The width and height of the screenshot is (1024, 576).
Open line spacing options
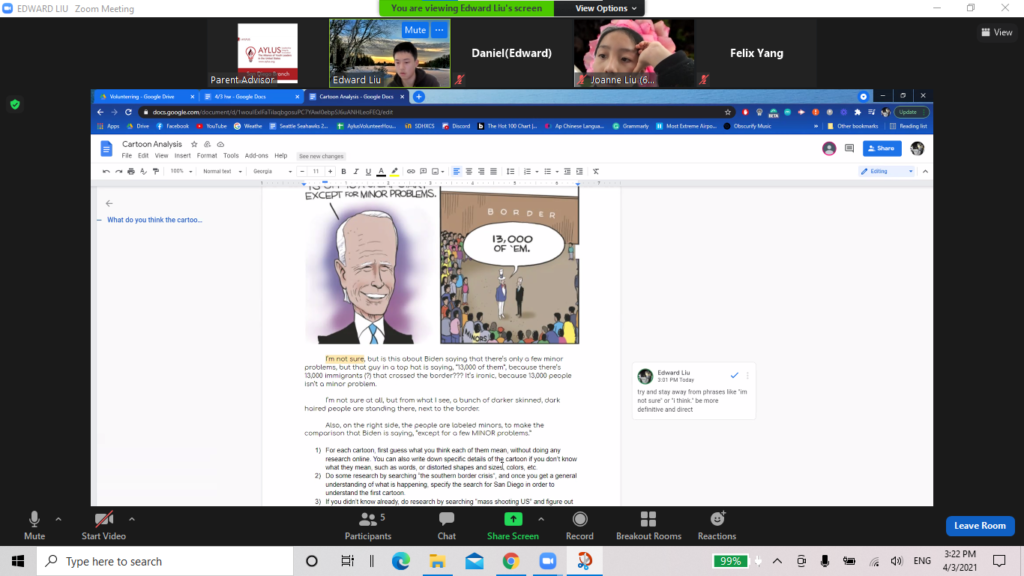(x=511, y=171)
